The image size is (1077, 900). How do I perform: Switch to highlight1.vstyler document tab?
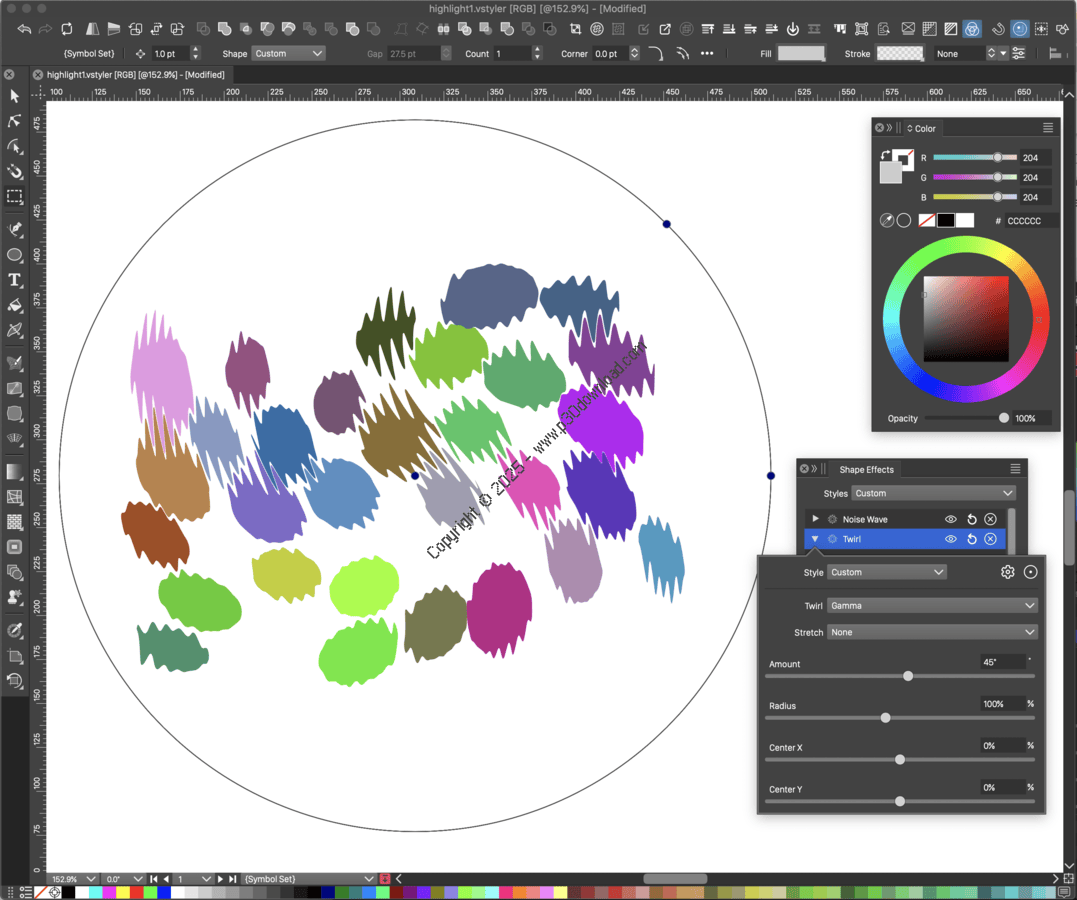pyautogui.click(x=134, y=75)
